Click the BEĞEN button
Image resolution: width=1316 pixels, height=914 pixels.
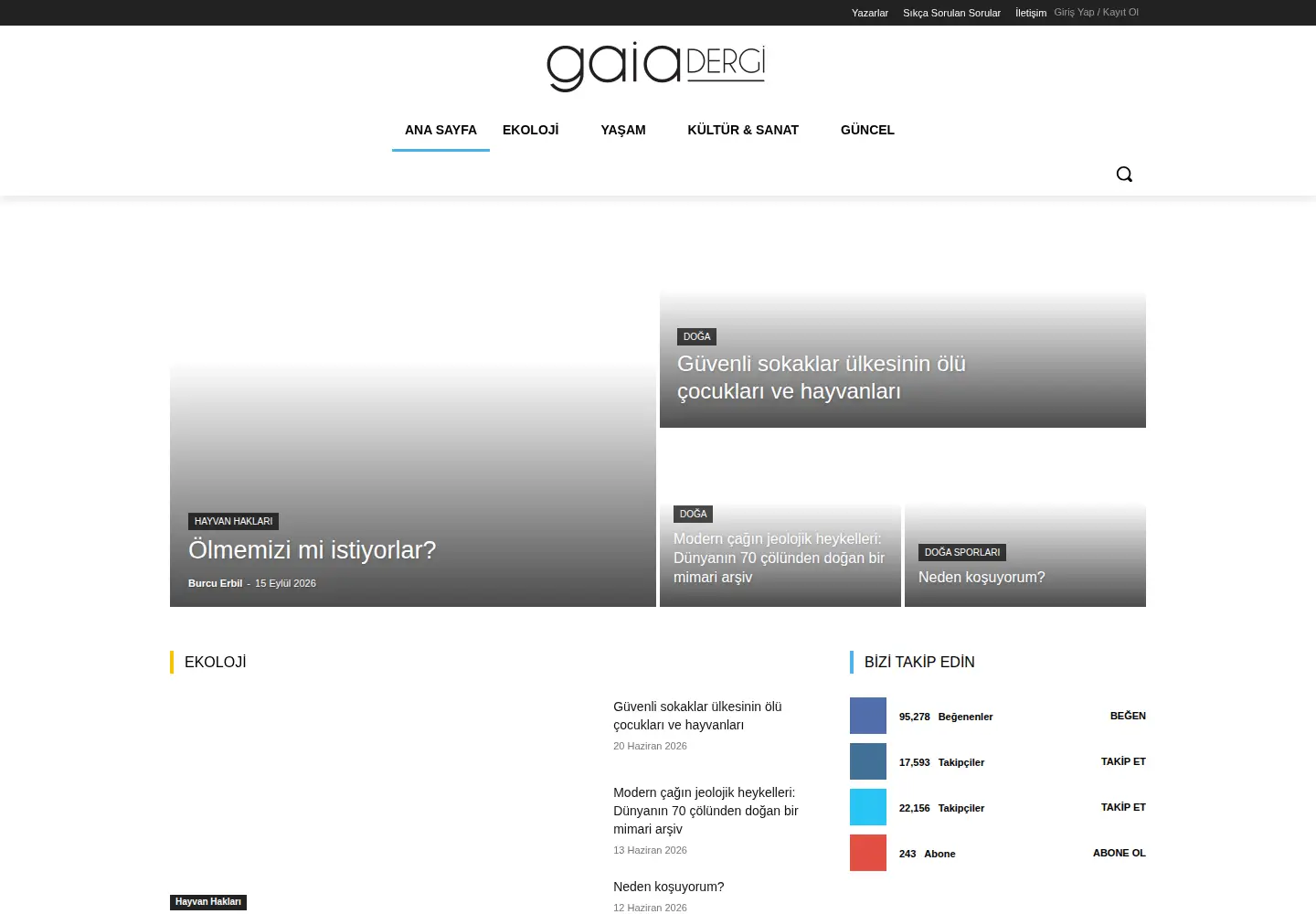coord(1128,716)
